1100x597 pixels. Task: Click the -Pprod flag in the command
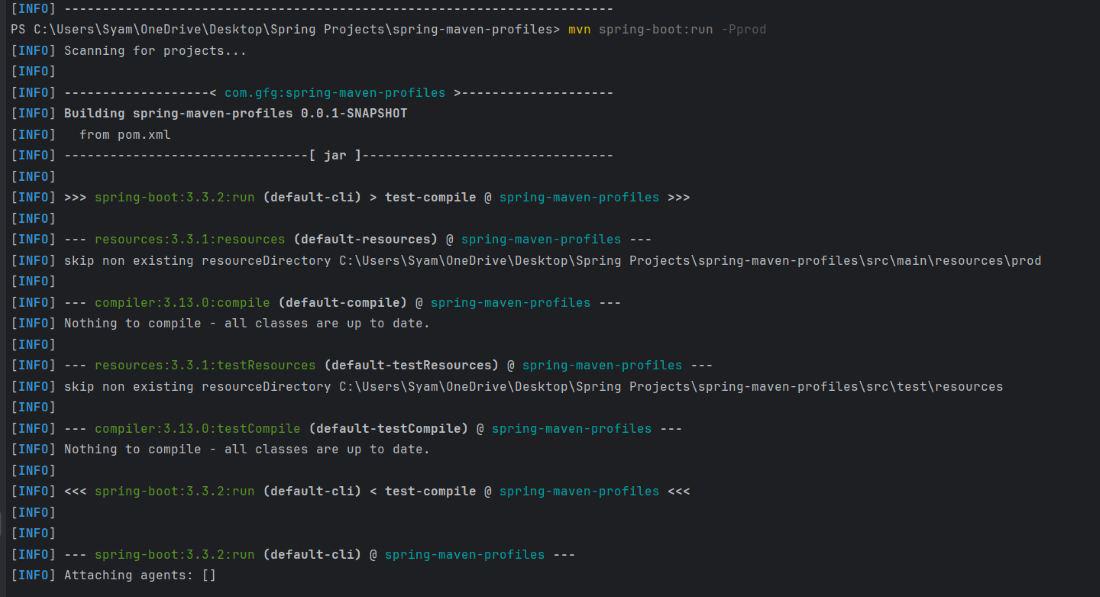(743, 29)
